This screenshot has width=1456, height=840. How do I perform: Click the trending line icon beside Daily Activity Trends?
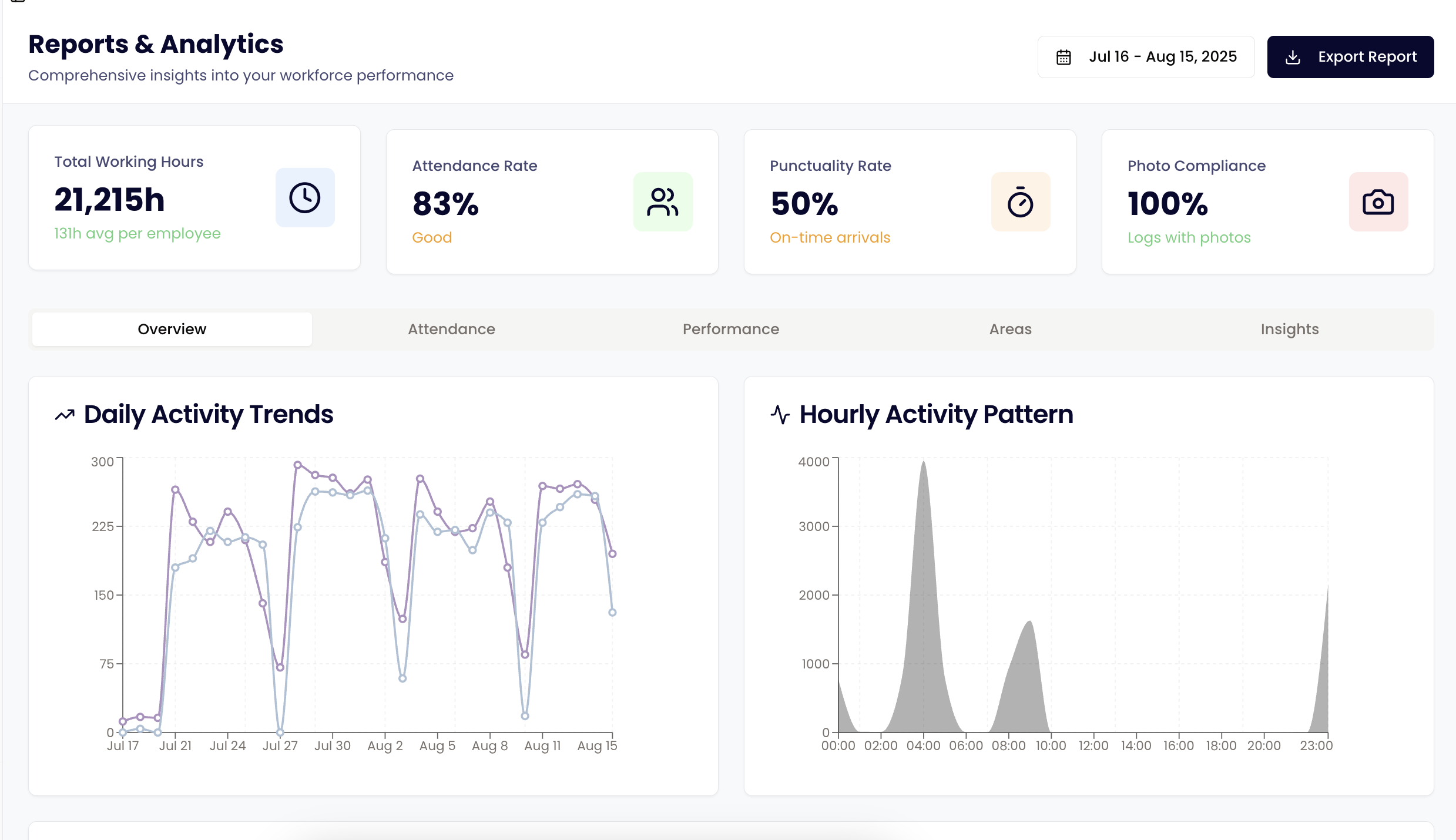[x=64, y=414]
